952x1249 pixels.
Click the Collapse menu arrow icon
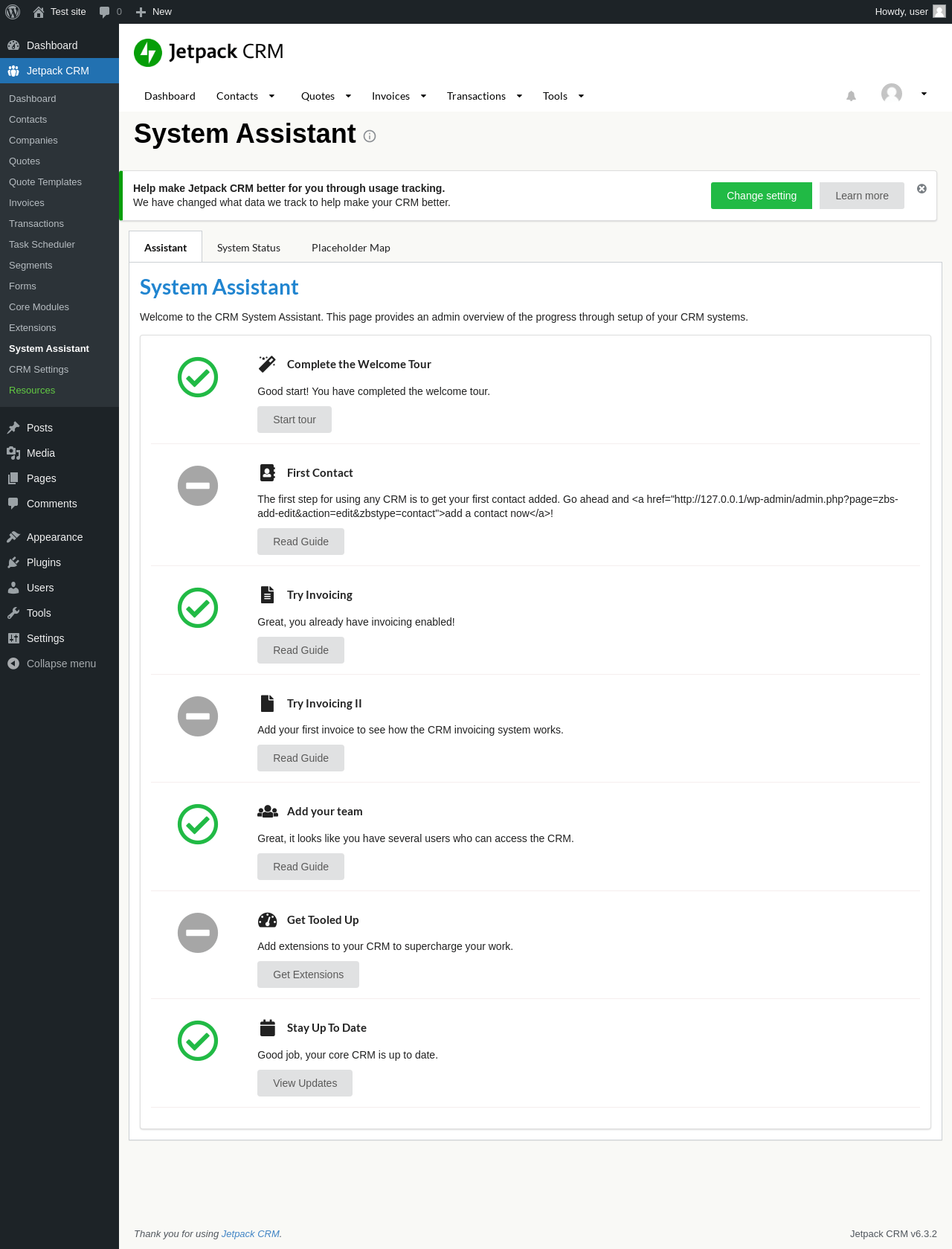pos(13,664)
